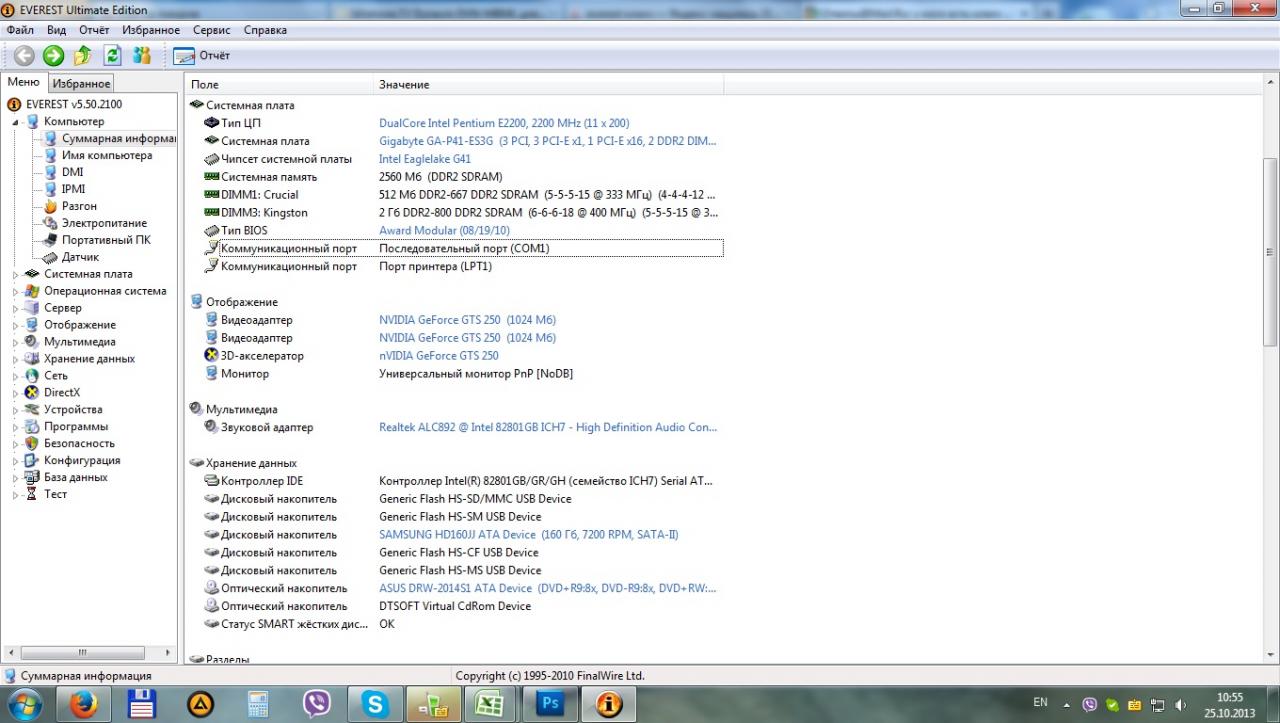
Task: Open the Справка menu
Action: pos(265,30)
